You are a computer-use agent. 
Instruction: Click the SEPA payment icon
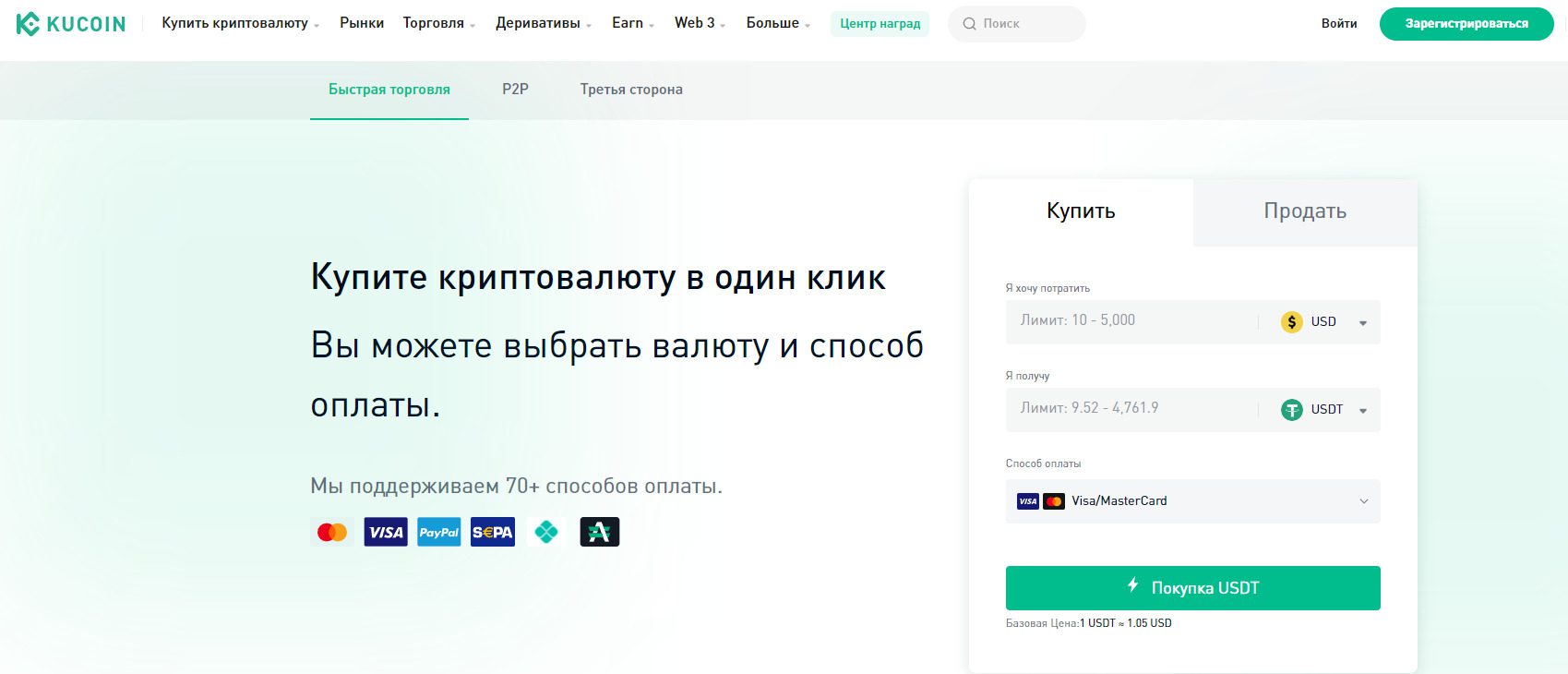(493, 532)
